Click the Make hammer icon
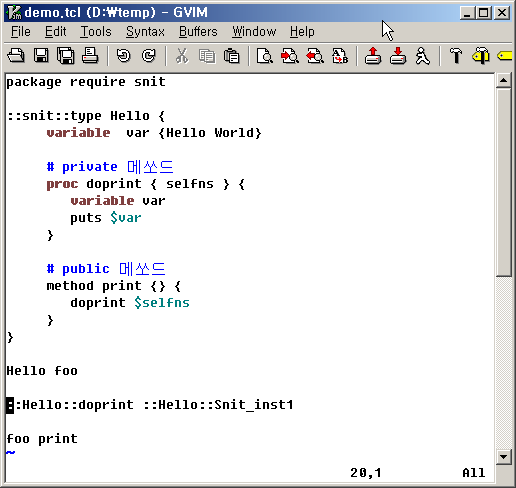Image resolution: width=516 pixels, height=488 pixels. click(x=456, y=56)
